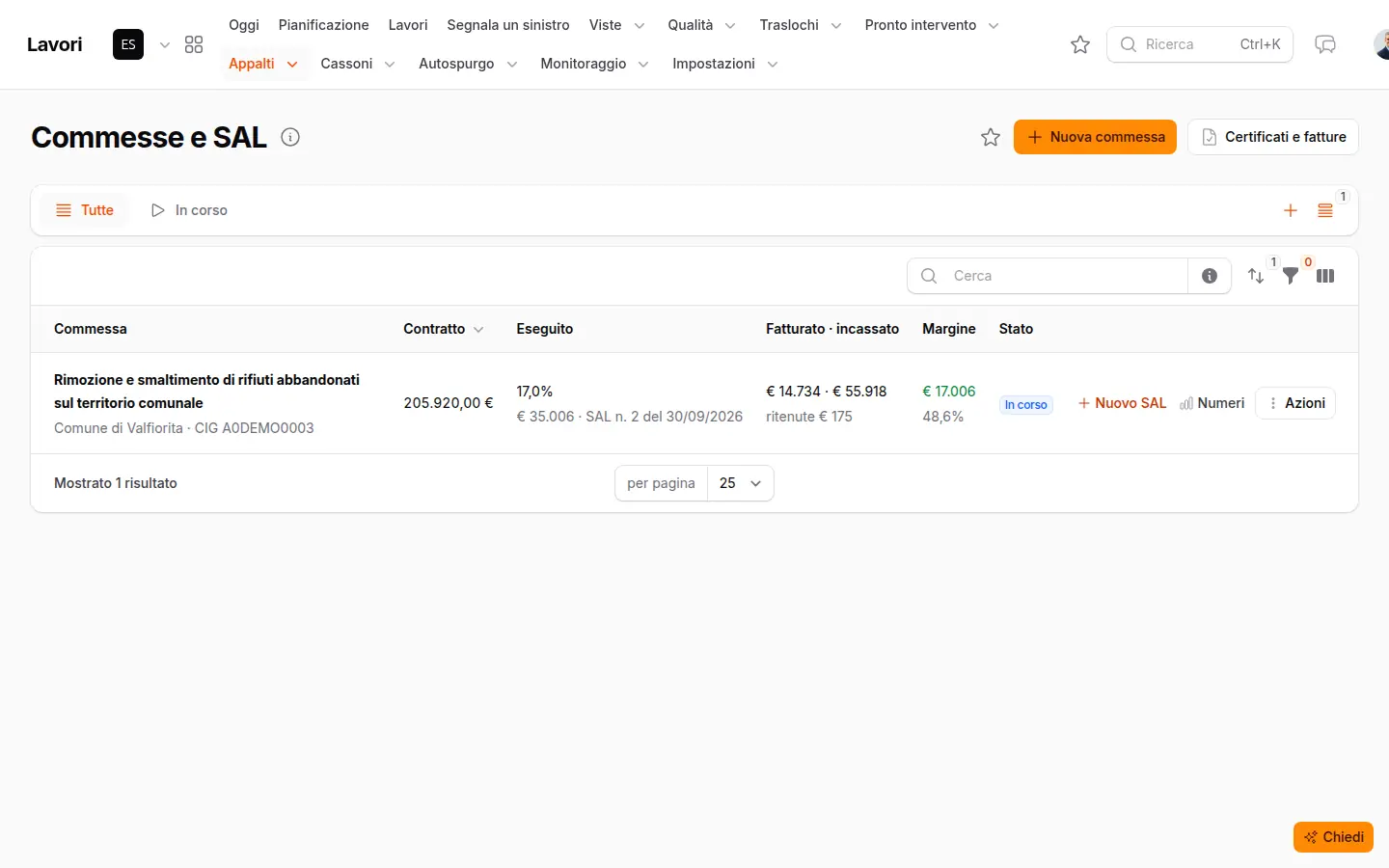The image size is (1389, 868).
Task: Switch to In corso tab
Action: pyautogui.click(x=189, y=210)
